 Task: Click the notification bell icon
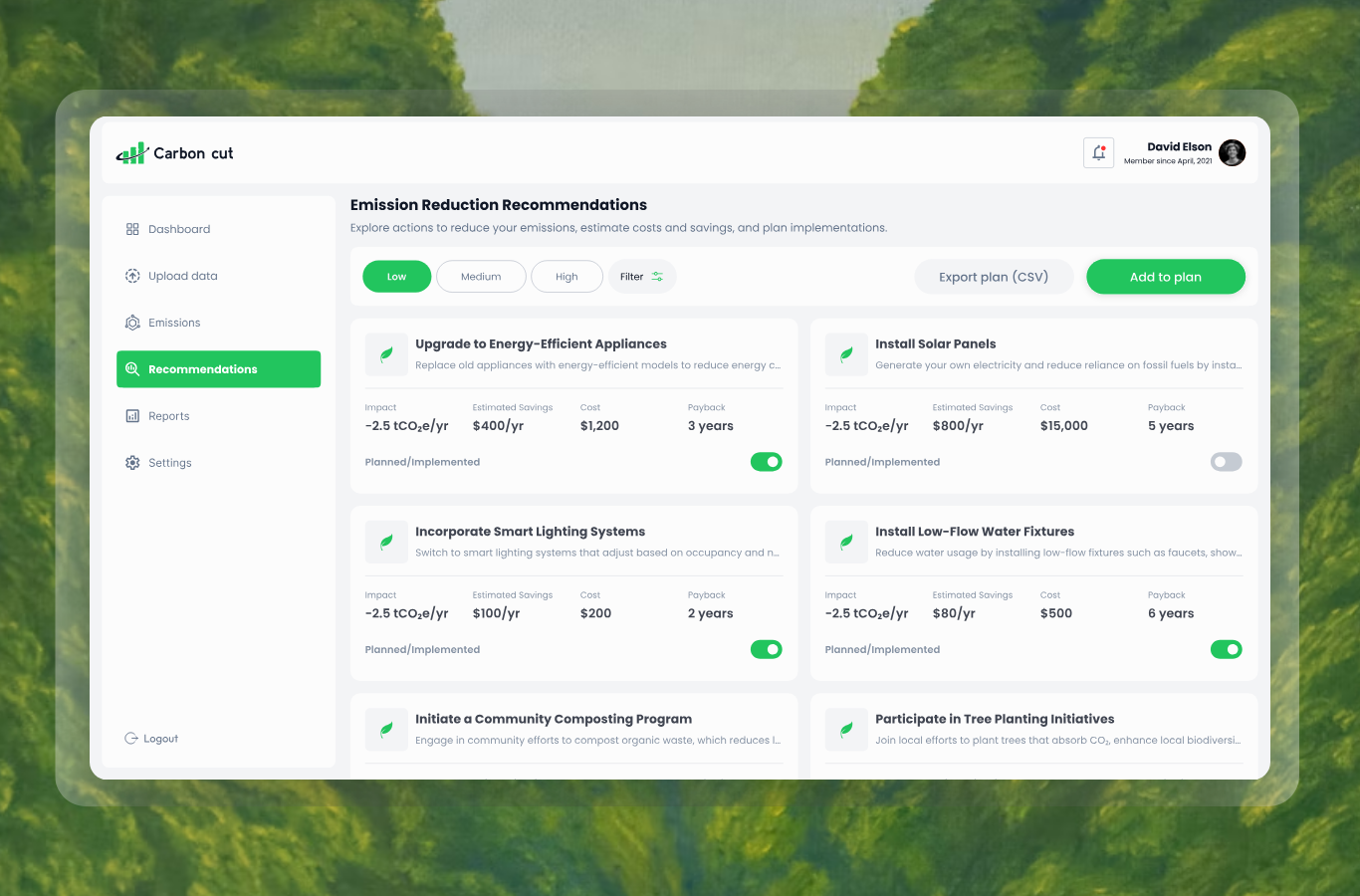1098,153
